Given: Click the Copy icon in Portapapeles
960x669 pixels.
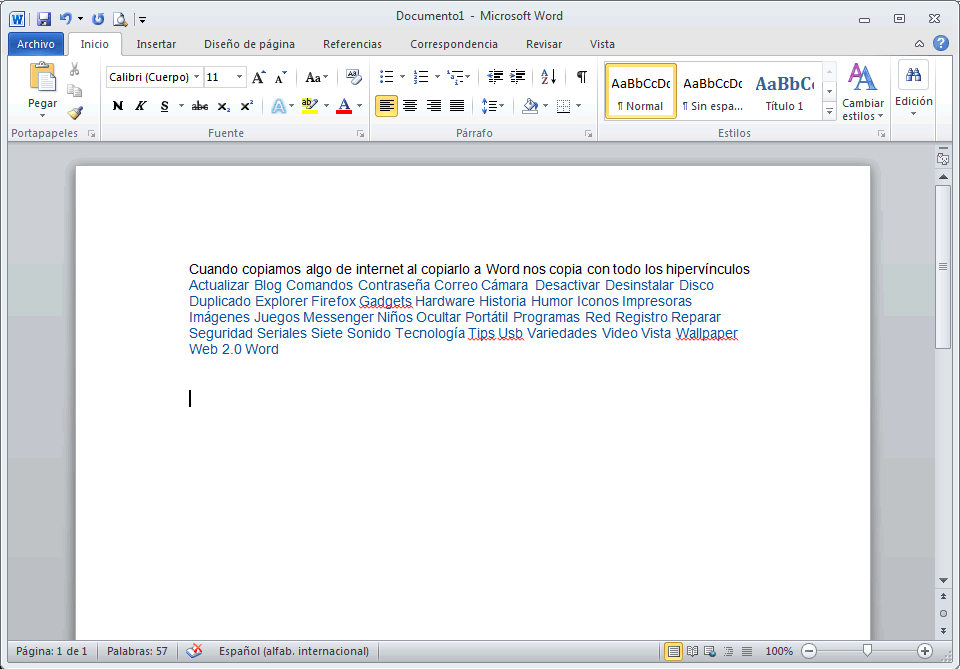Looking at the screenshot, I should pyautogui.click(x=75, y=91).
